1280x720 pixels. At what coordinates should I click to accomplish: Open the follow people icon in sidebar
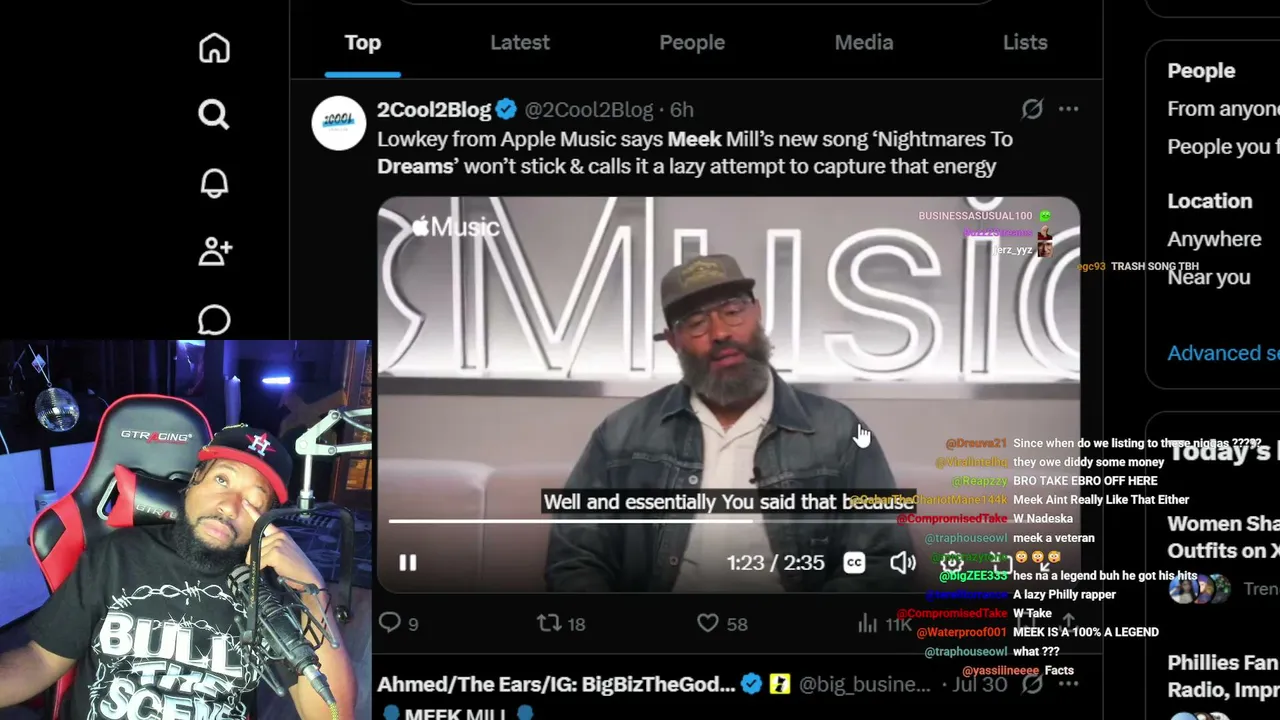[x=214, y=251]
